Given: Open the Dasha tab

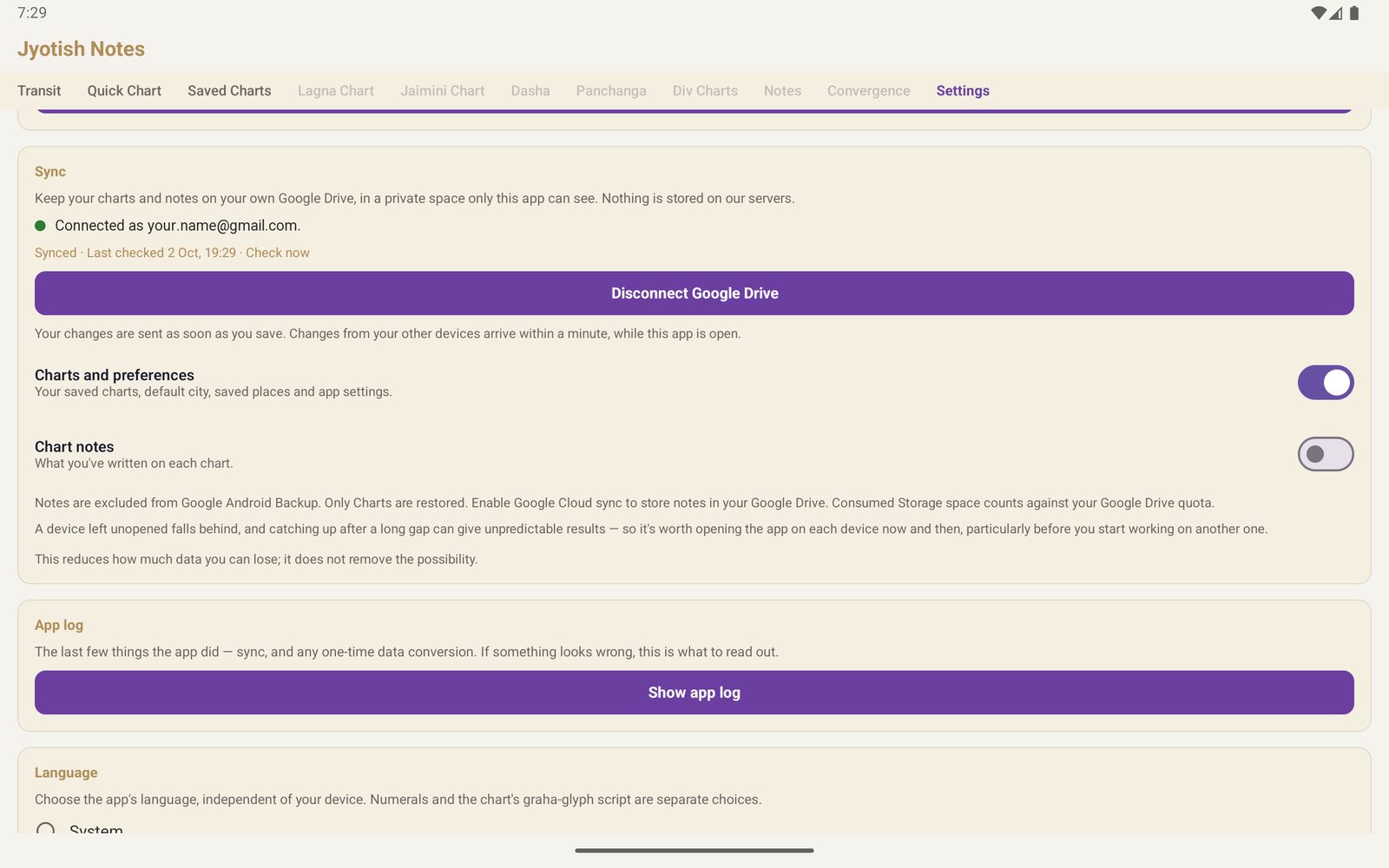Looking at the screenshot, I should [530, 90].
